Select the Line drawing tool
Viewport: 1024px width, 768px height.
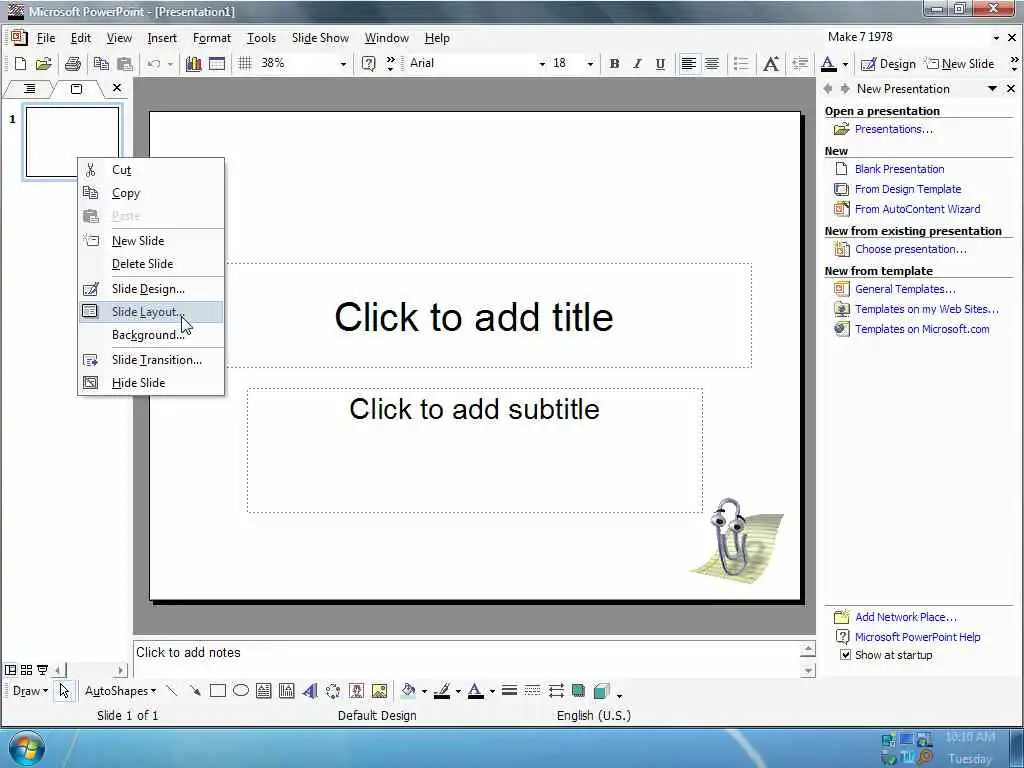pyautogui.click(x=172, y=691)
